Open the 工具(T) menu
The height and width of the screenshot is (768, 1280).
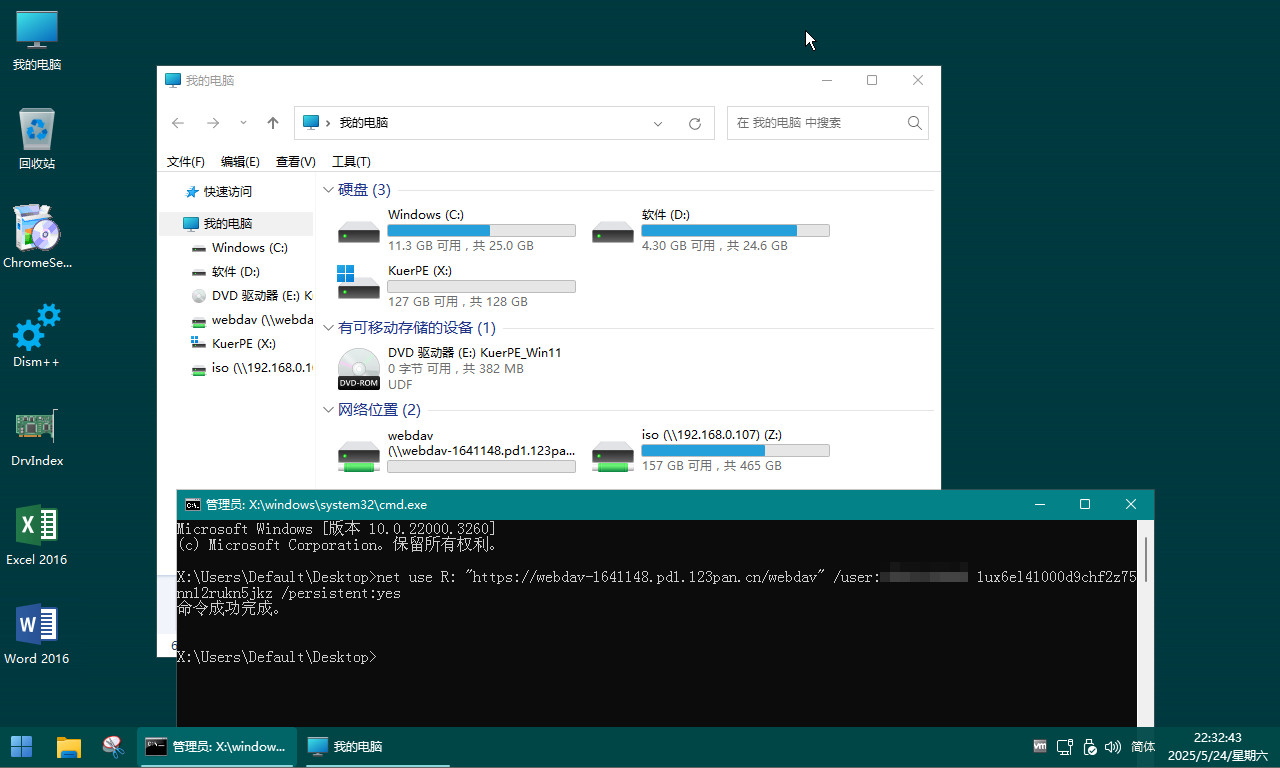pyautogui.click(x=351, y=162)
